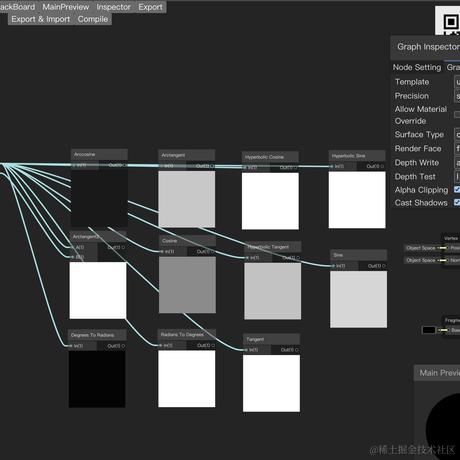The height and width of the screenshot is (460, 460).
Task: Click the Main Preview panel header
Action: click(x=437, y=373)
